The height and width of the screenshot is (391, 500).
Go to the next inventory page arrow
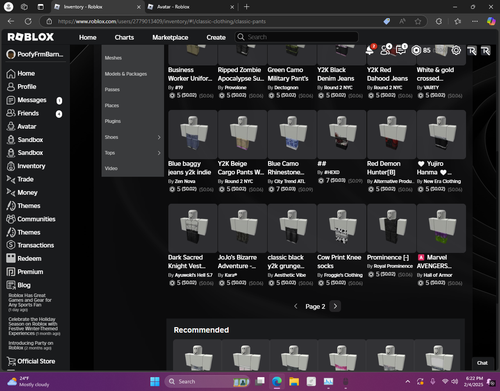pyautogui.click(x=335, y=306)
